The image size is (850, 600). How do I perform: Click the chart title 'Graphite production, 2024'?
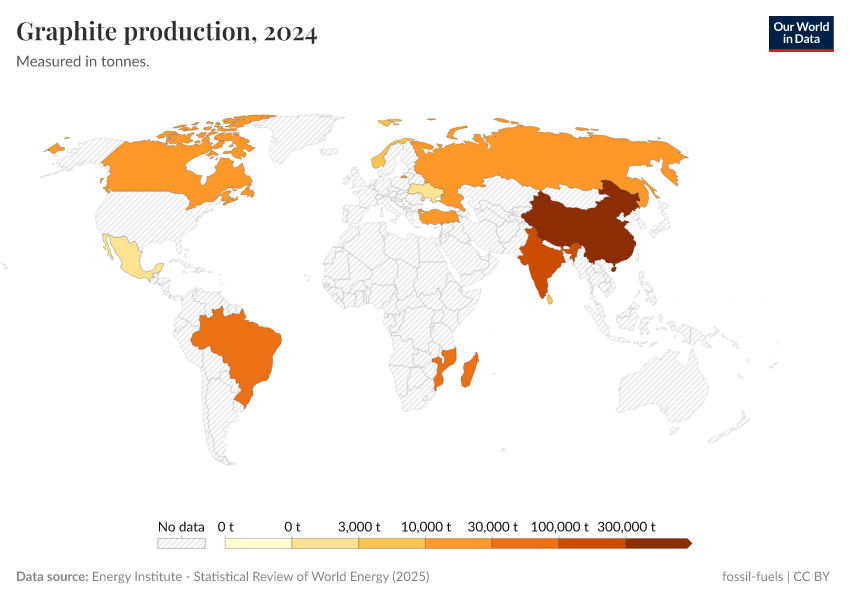167,31
